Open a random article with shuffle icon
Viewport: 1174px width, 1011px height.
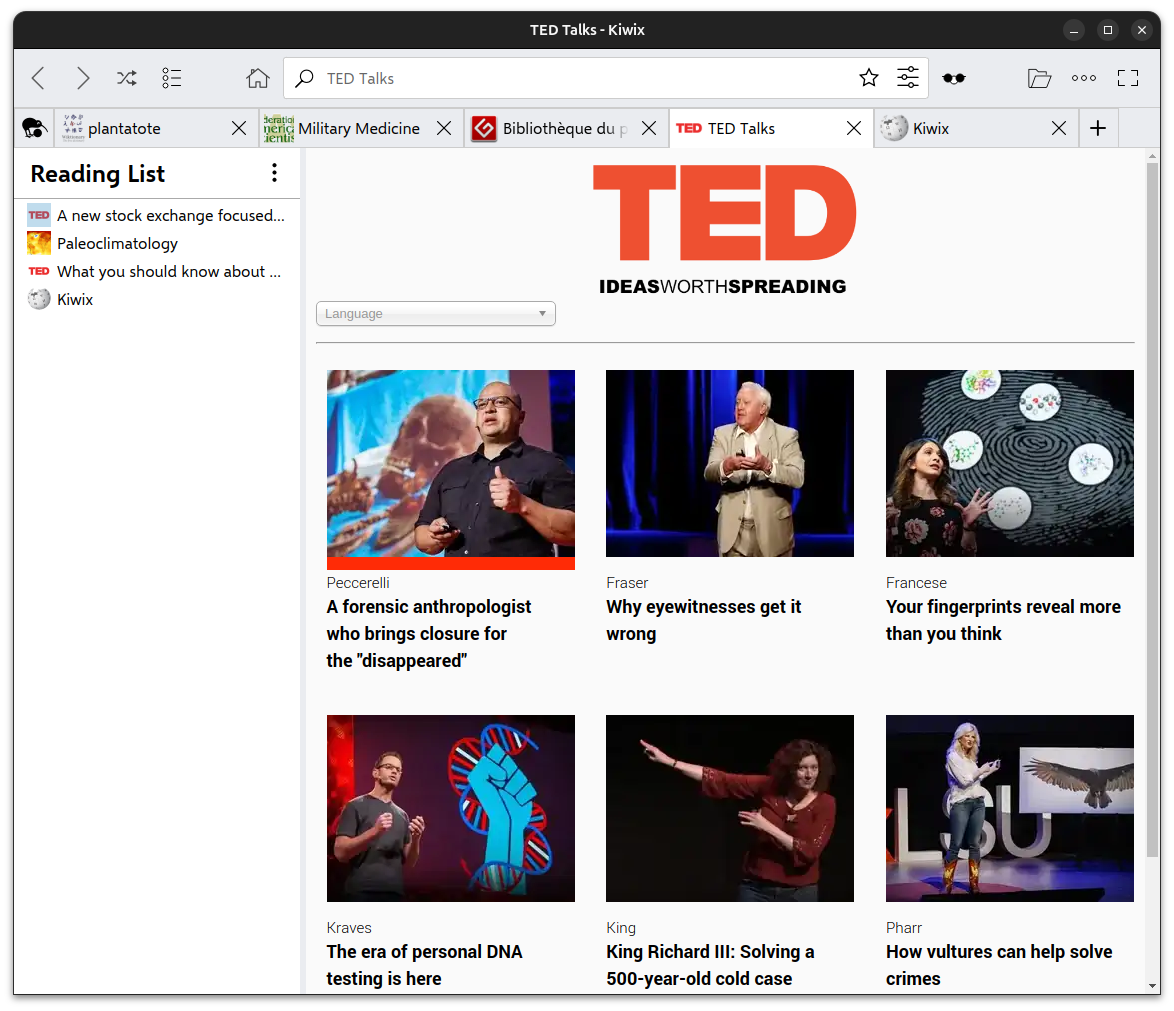[127, 78]
